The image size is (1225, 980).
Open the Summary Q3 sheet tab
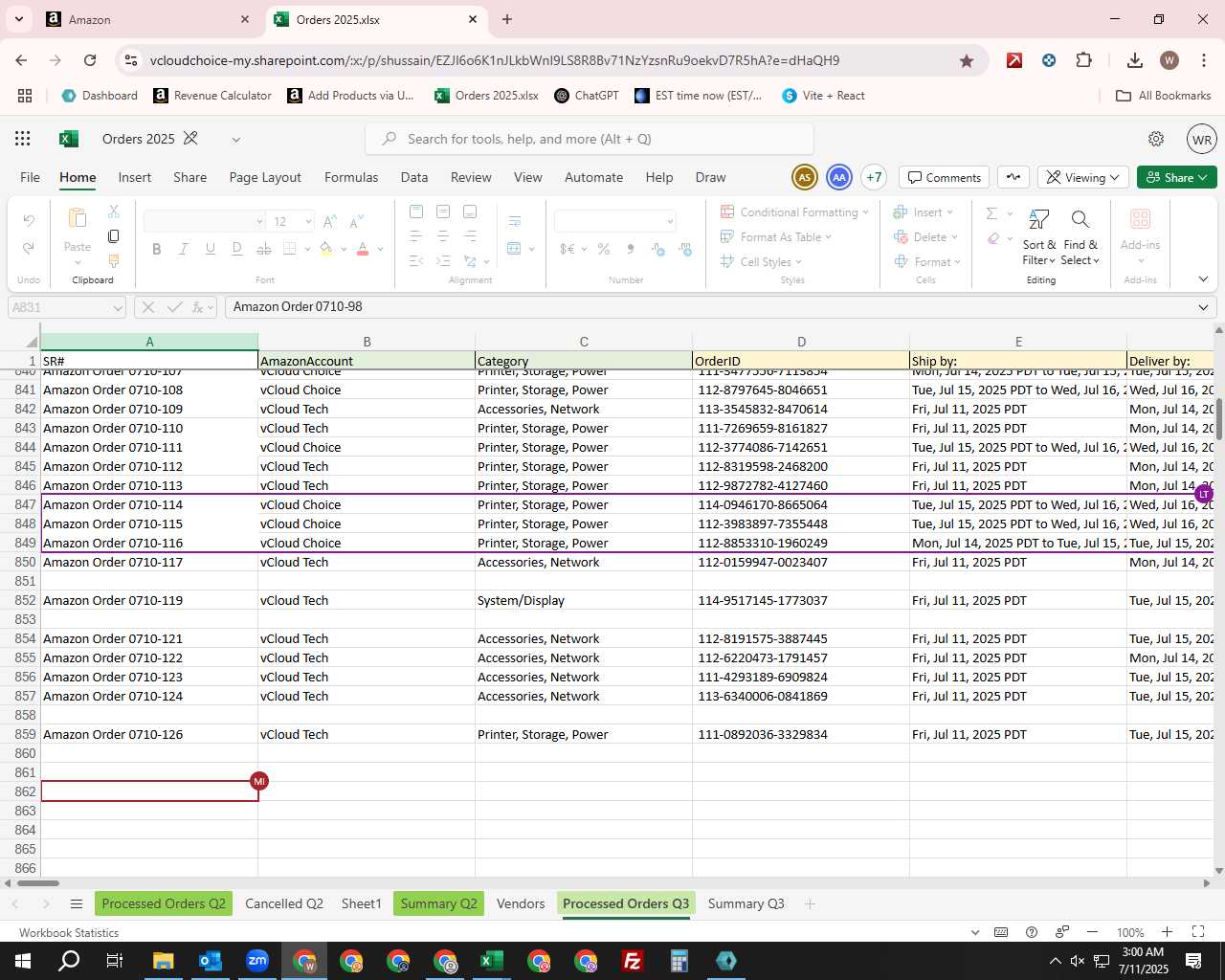[746, 903]
